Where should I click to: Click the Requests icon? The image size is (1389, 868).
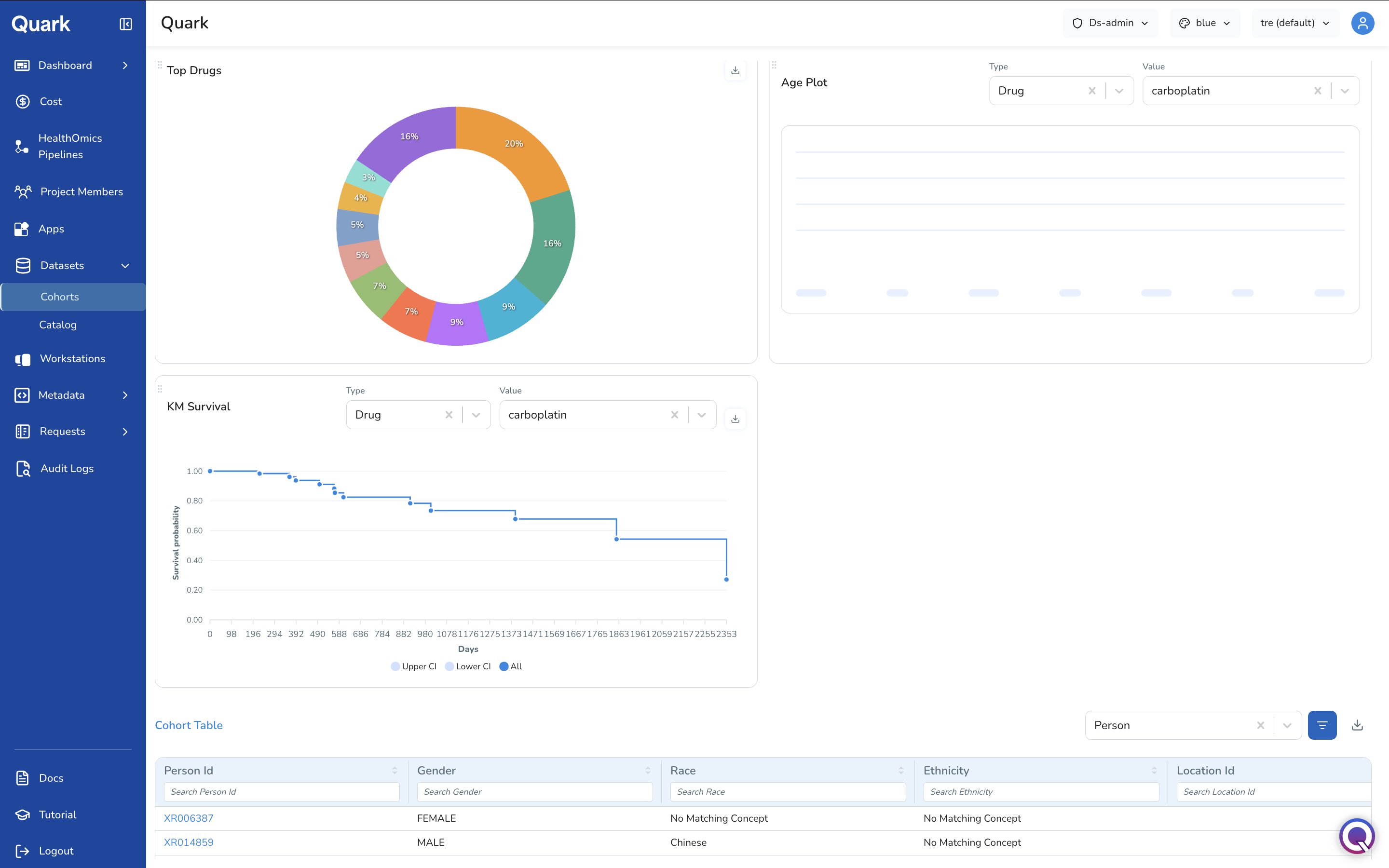click(22, 432)
